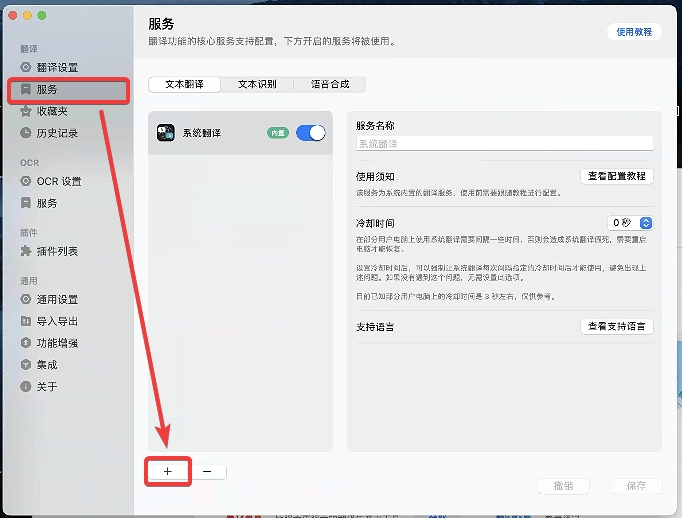Viewport: 682px width, 518px height.
Task: Select the 服务 icon under 翻译 section
Action: pos(26,89)
